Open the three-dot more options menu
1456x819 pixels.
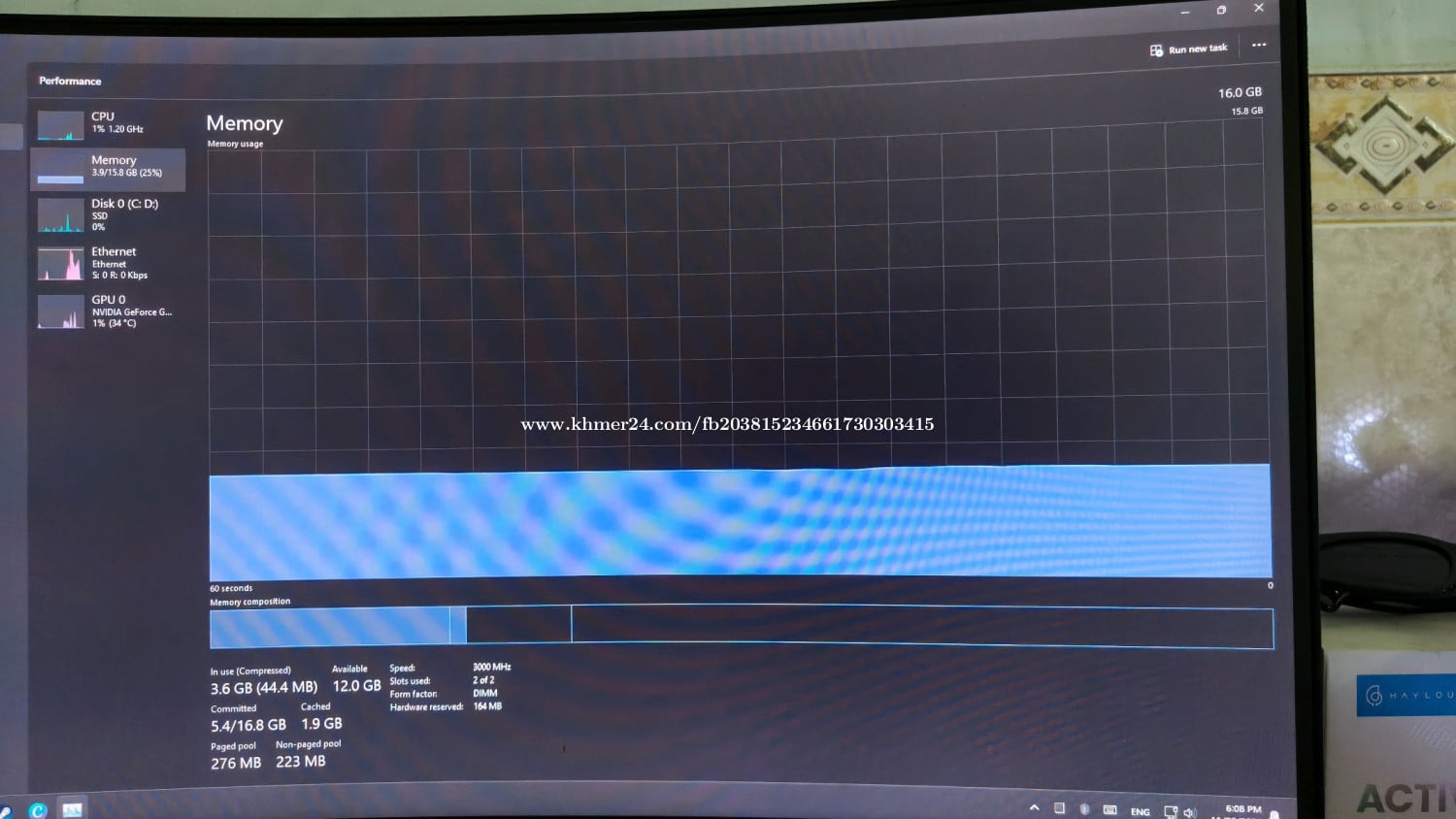click(x=1259, y=45)
